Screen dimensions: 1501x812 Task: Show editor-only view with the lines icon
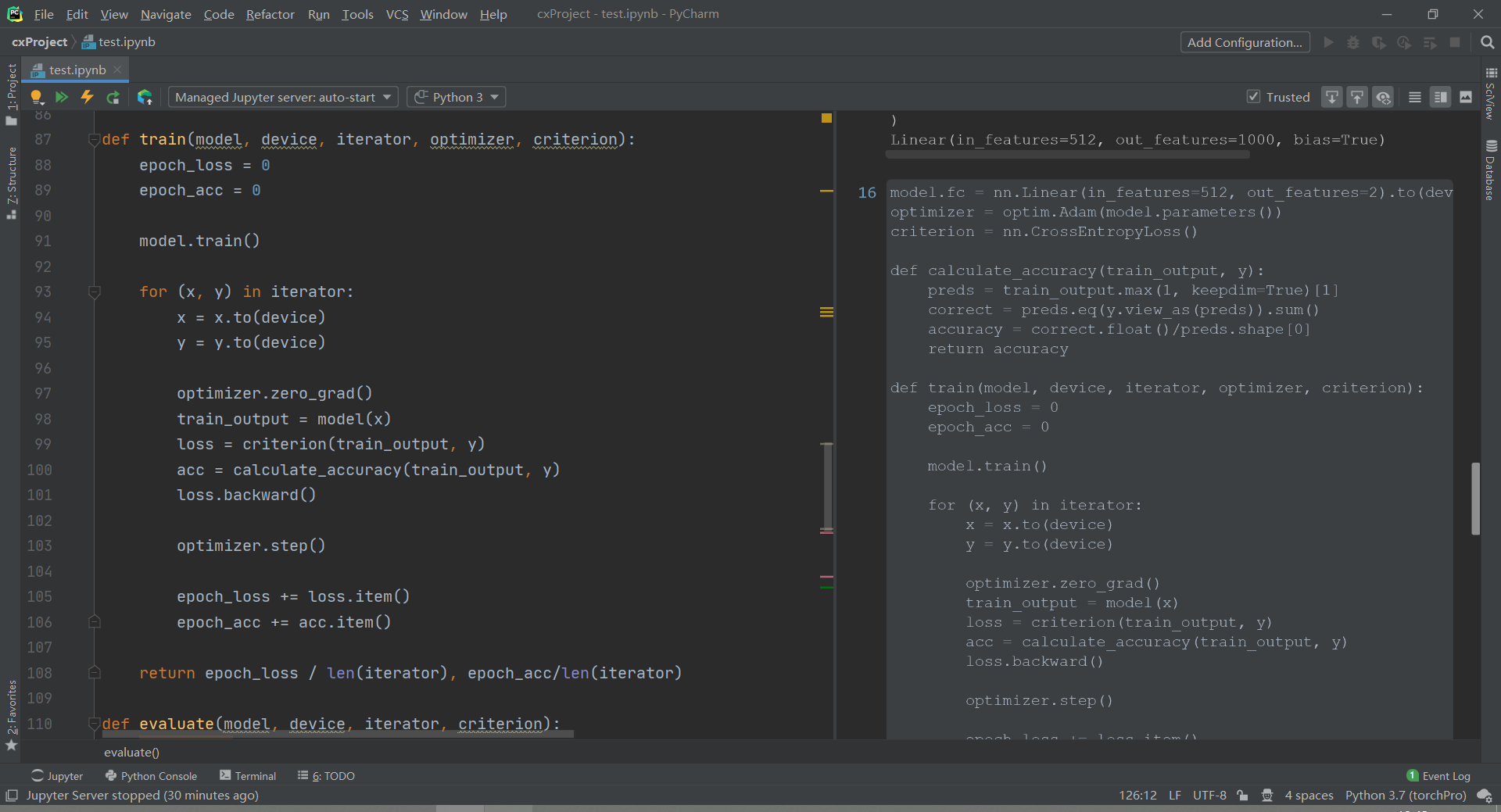tap(1414, 97)
